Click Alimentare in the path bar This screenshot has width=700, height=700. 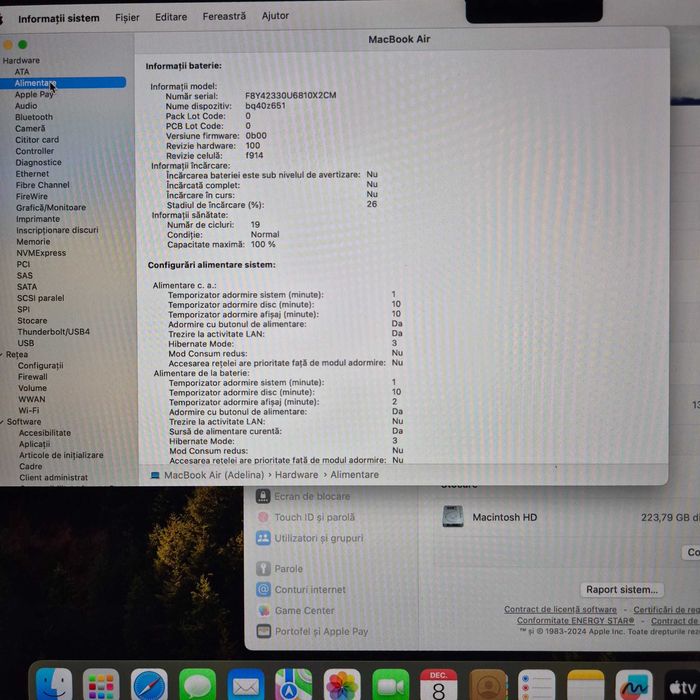click(x=354, y=475)
